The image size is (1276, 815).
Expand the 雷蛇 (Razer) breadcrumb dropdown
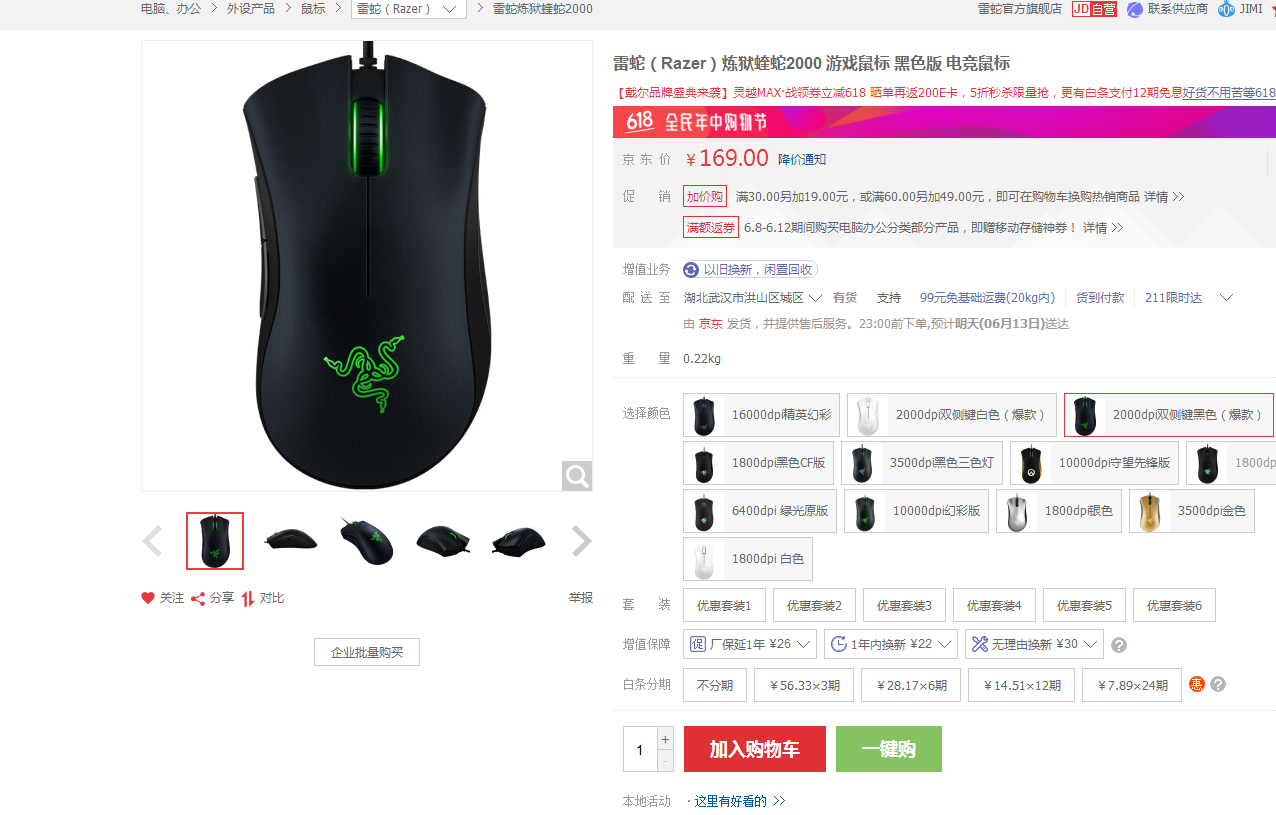click(410, 9)
